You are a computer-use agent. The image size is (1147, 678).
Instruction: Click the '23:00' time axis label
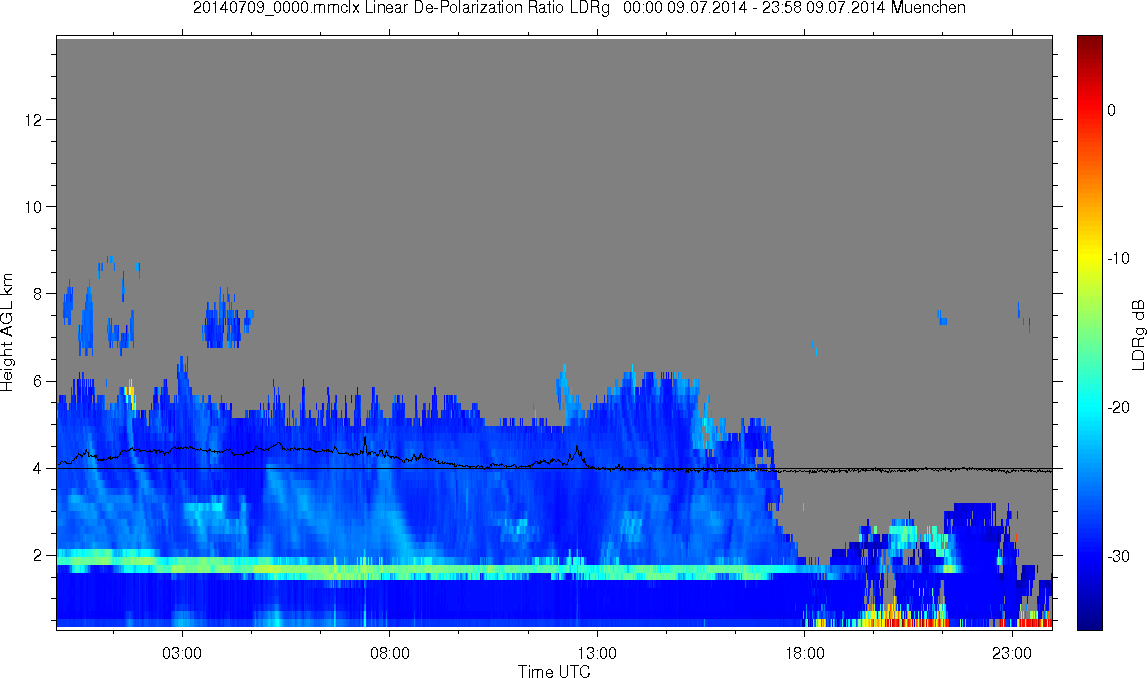[x=1012, y=654]
